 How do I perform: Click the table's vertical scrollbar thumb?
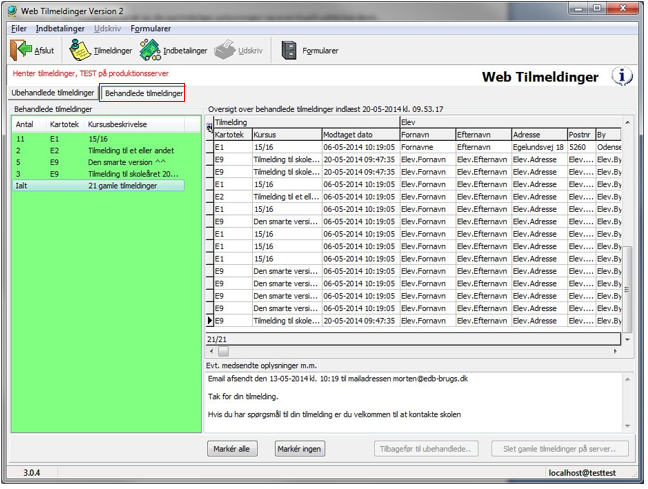tap(627, 289)
